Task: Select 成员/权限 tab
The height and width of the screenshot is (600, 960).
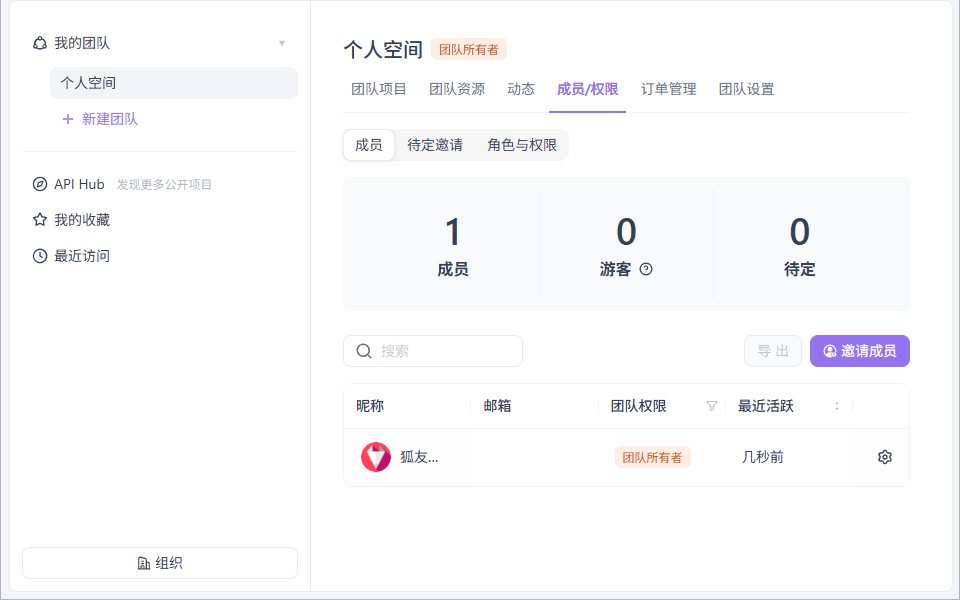Action: (x=587, y=89)
